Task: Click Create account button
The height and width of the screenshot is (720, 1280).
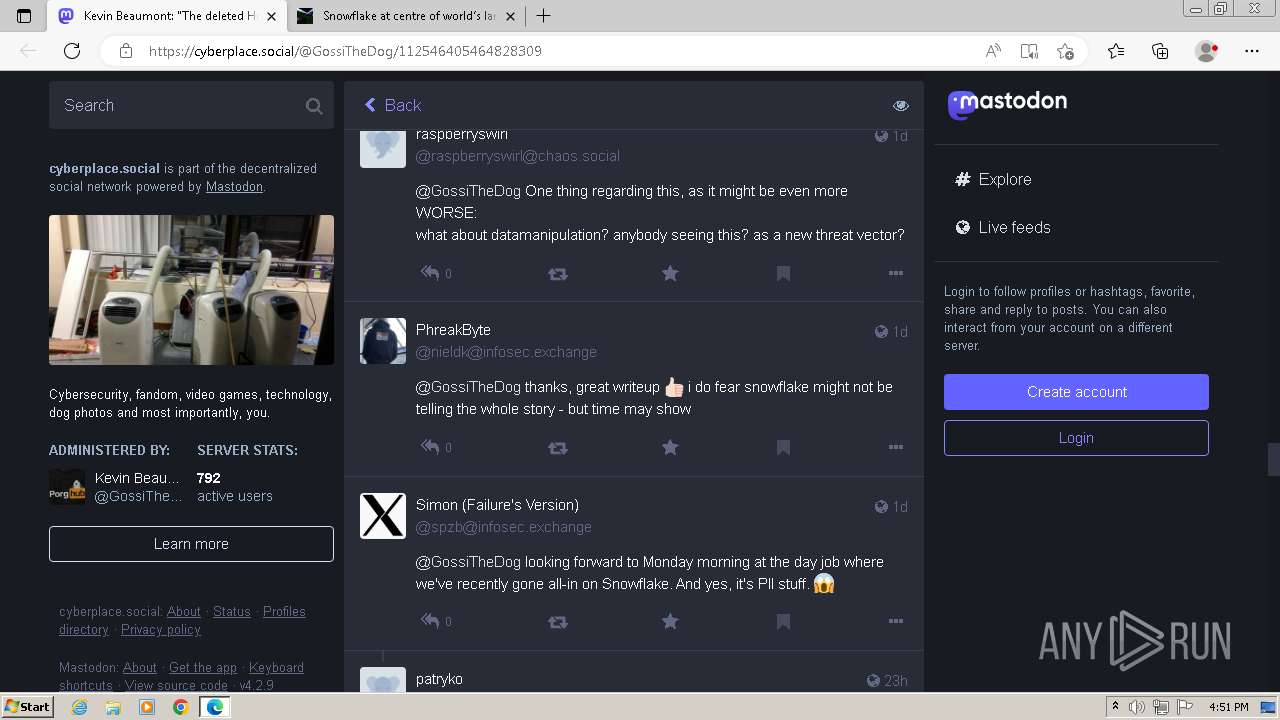Action: click(1076, 392)
